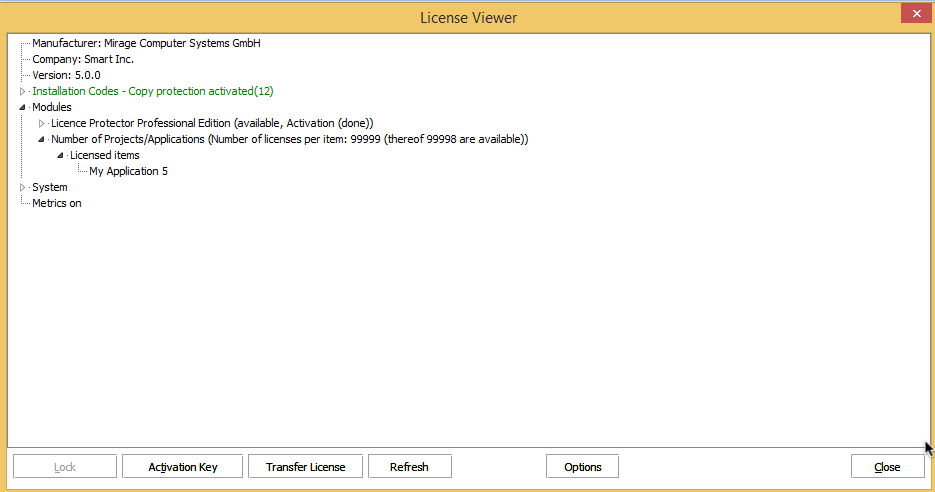
Task: Select Installation Codes - Copy protection activated(12)
Action: point(153,91)
